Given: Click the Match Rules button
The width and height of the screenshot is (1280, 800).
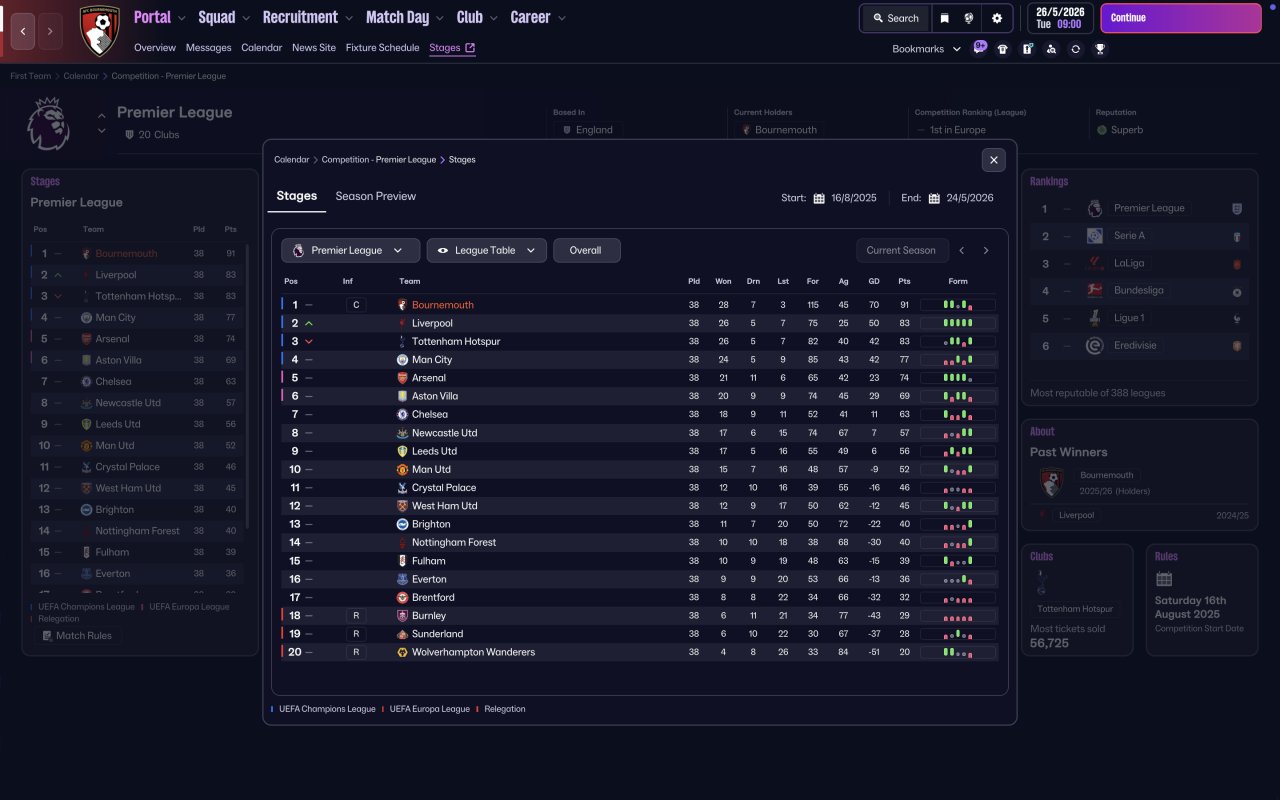Looking at the screenshot, I should pyautogui.click(x=77, y=636).
